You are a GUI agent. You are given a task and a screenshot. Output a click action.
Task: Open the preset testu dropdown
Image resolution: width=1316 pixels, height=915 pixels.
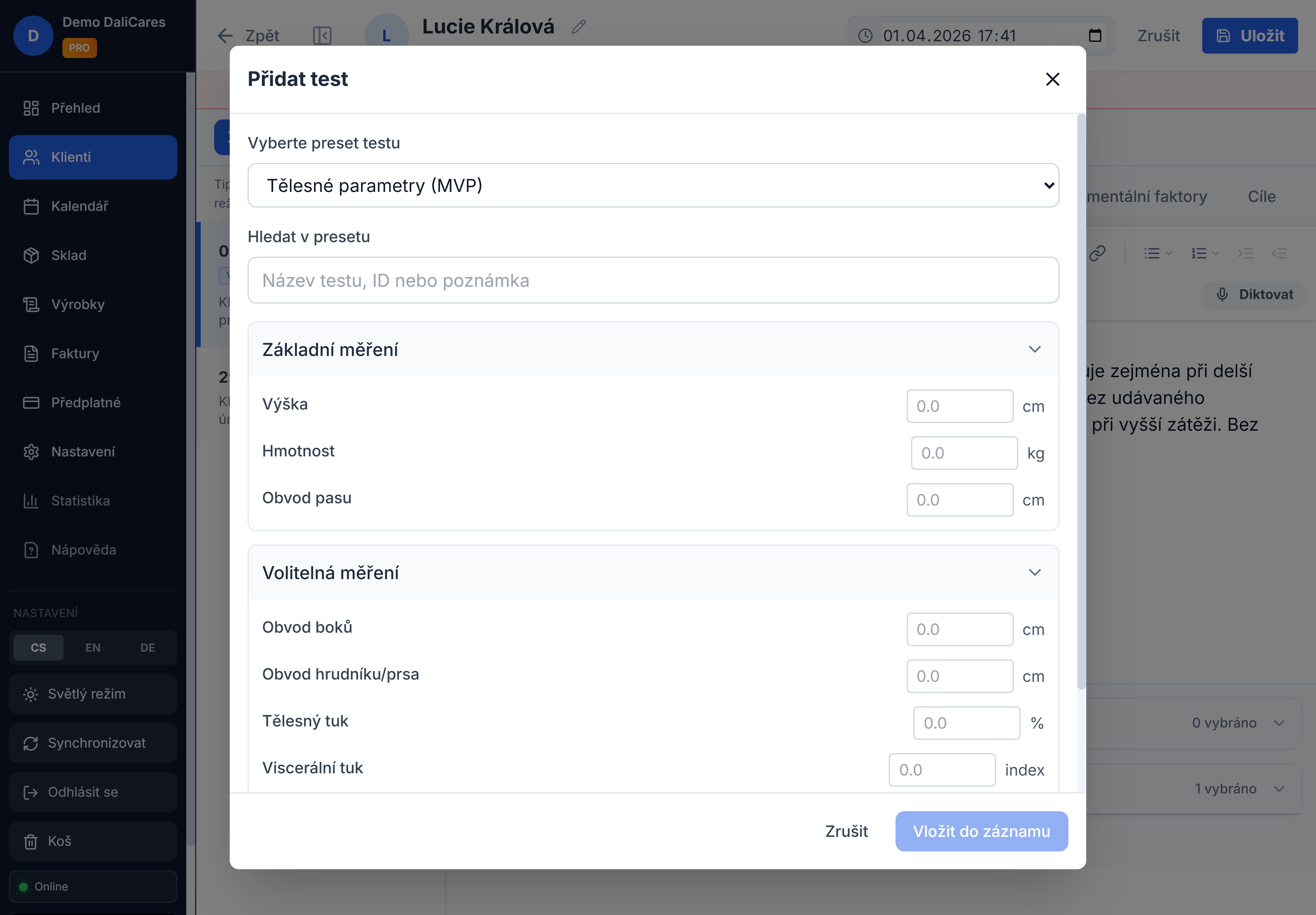[652, 186]
